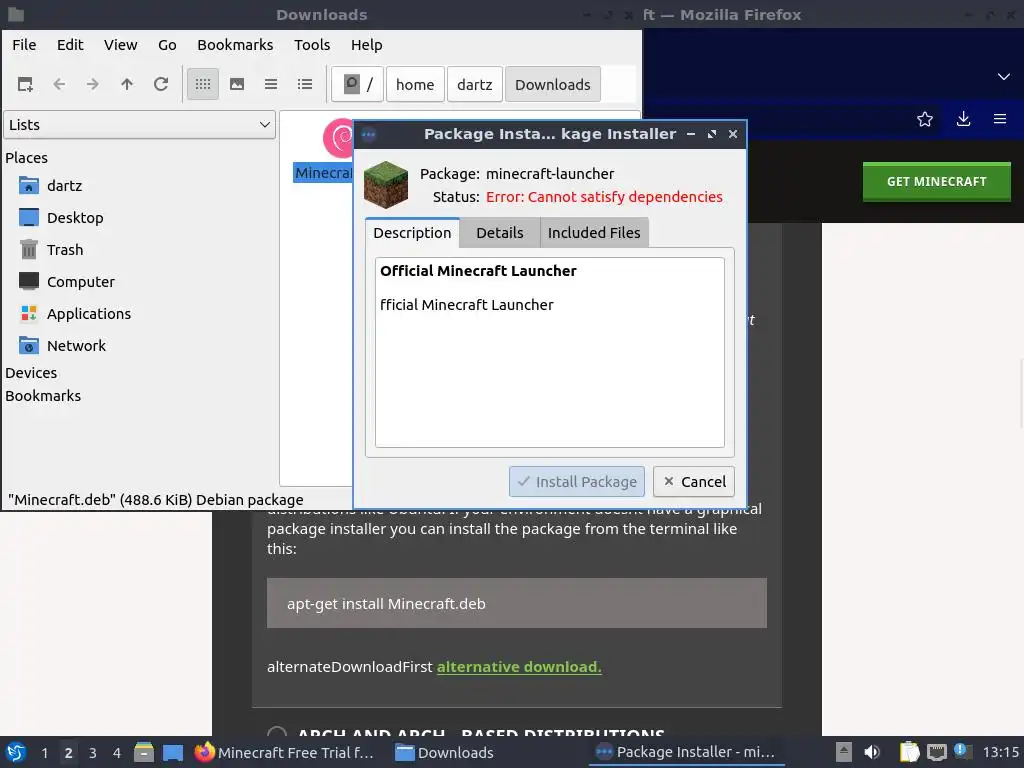Open the Firefox hamburger menu
This screenshot has width=1024, height=768.
click(1000, 119)
